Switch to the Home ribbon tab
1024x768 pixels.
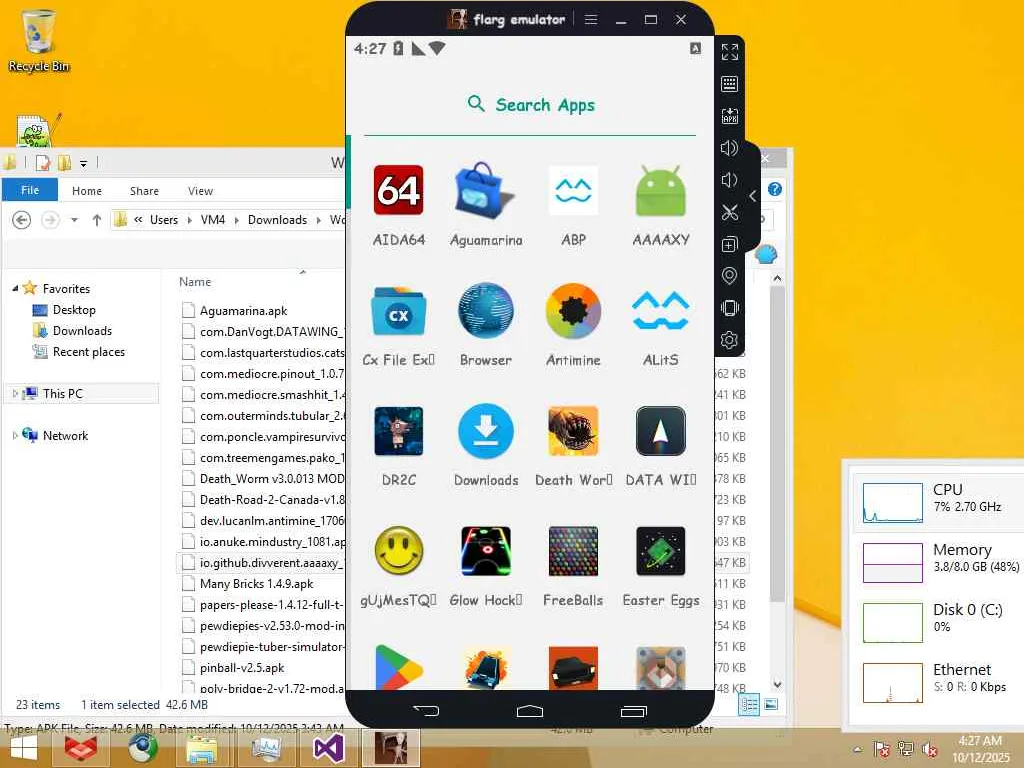pyautogui.click(x=87, y=191)
